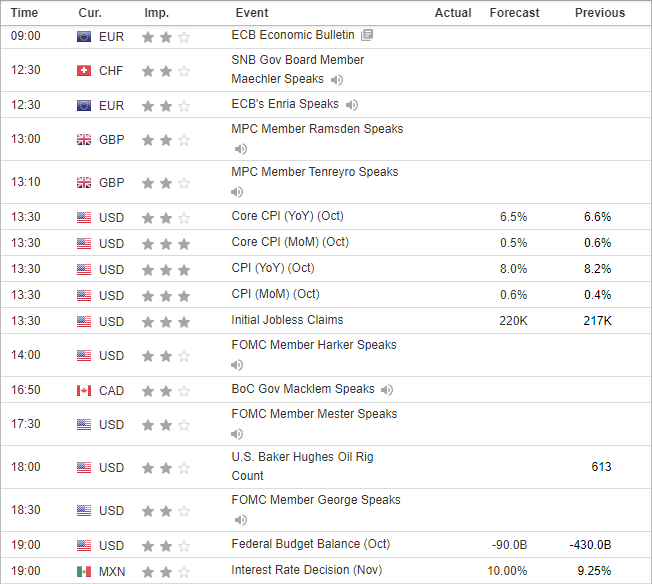Open ECB's Enria Speaks event
The width and height of the screenshot is (652, 584).
[285, 104]
